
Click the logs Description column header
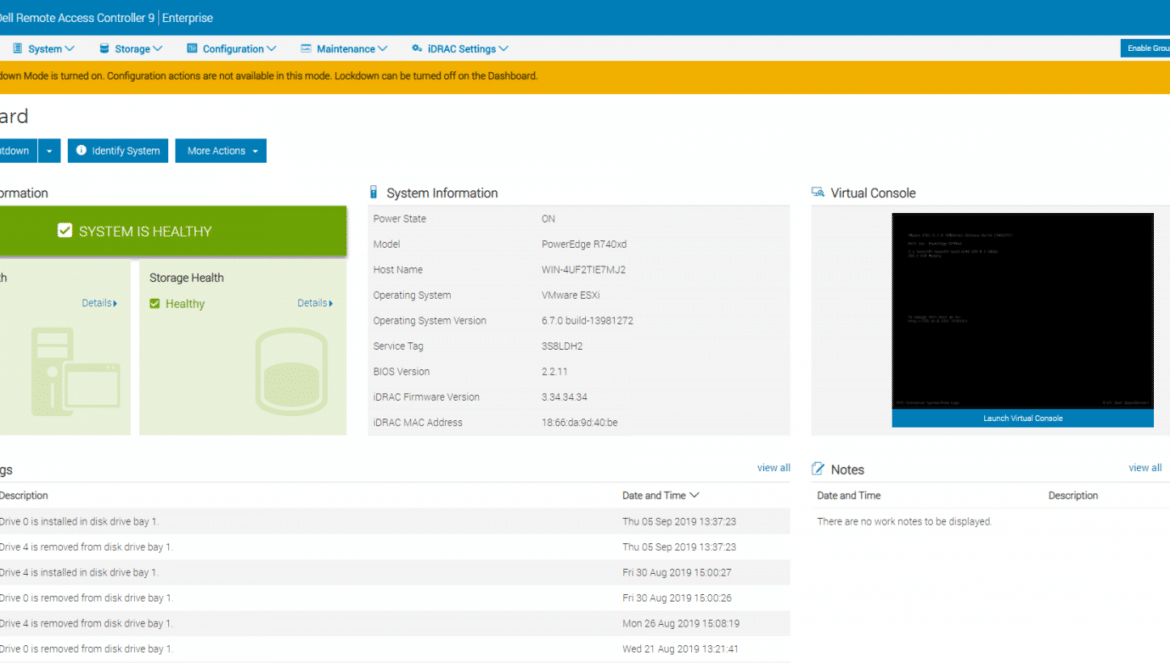pyautogui.click(x=24, y=495)
